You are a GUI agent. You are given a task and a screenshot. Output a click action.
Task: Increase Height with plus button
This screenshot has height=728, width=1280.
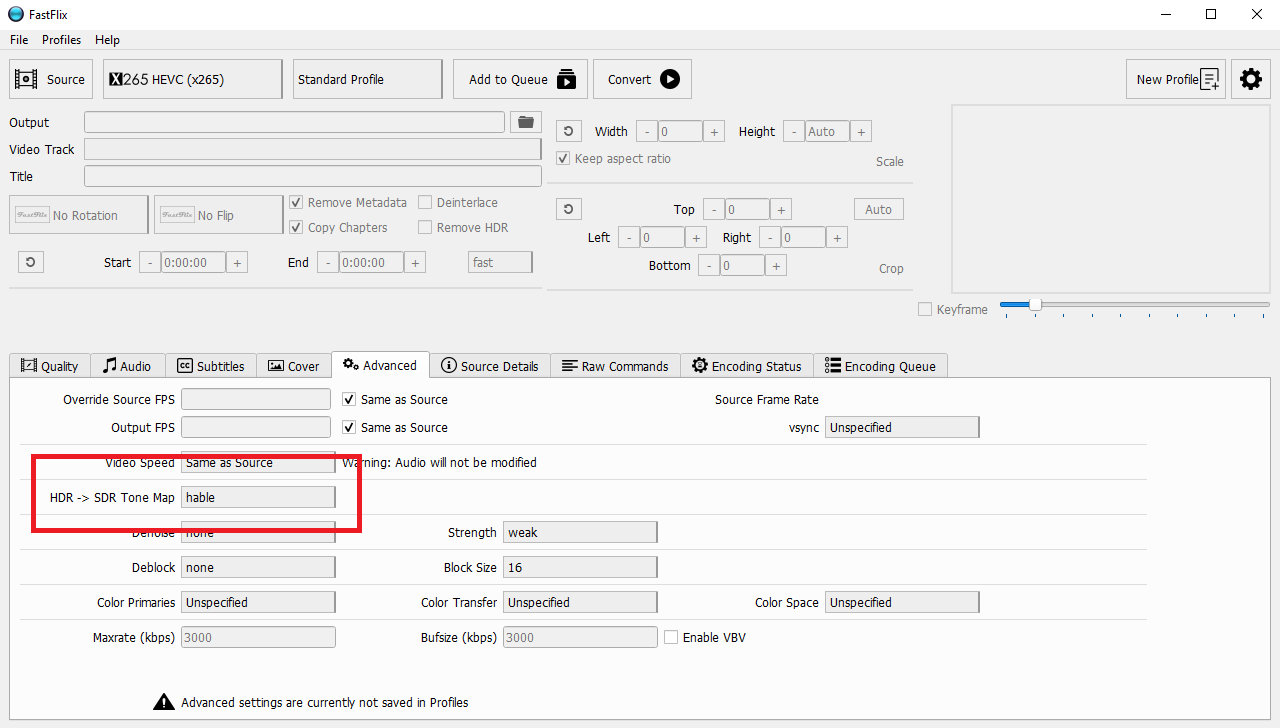860,131
